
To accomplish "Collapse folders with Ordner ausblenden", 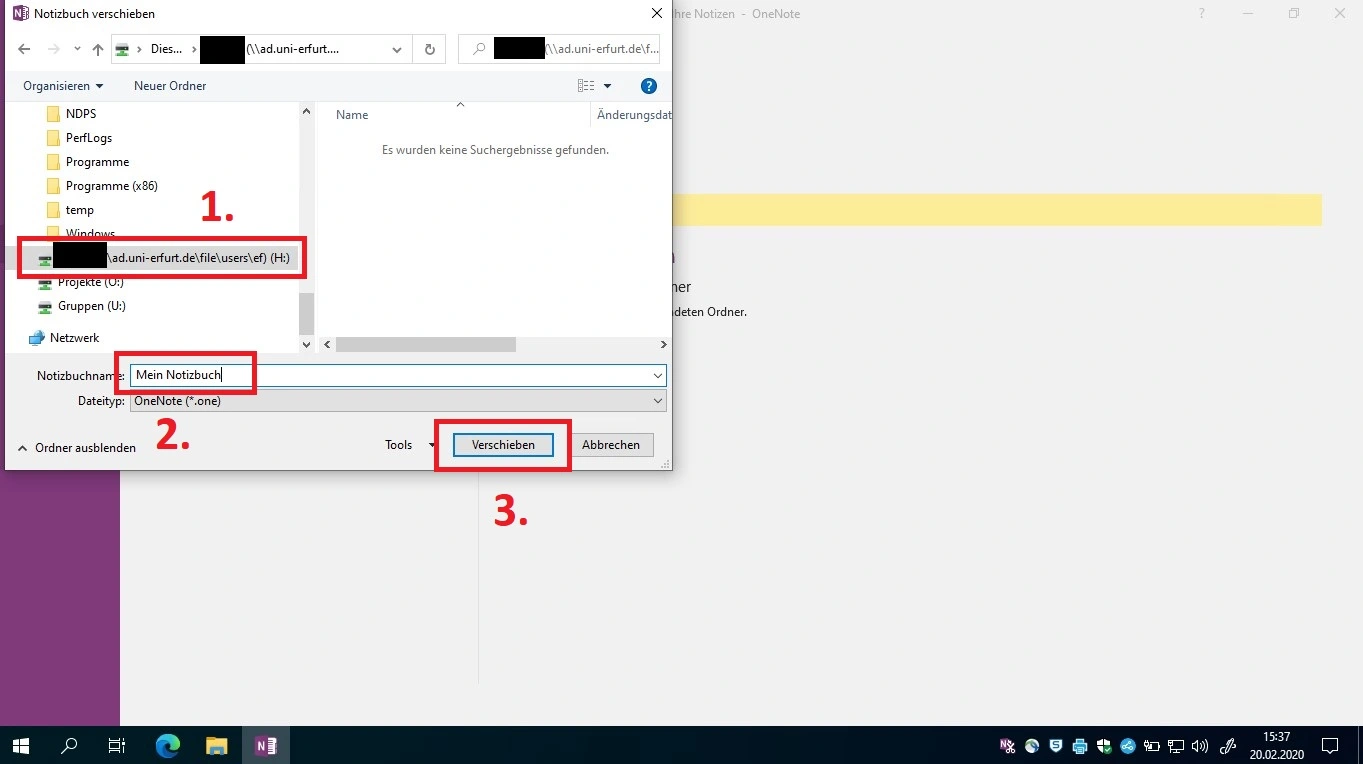I will click(77, 448).
